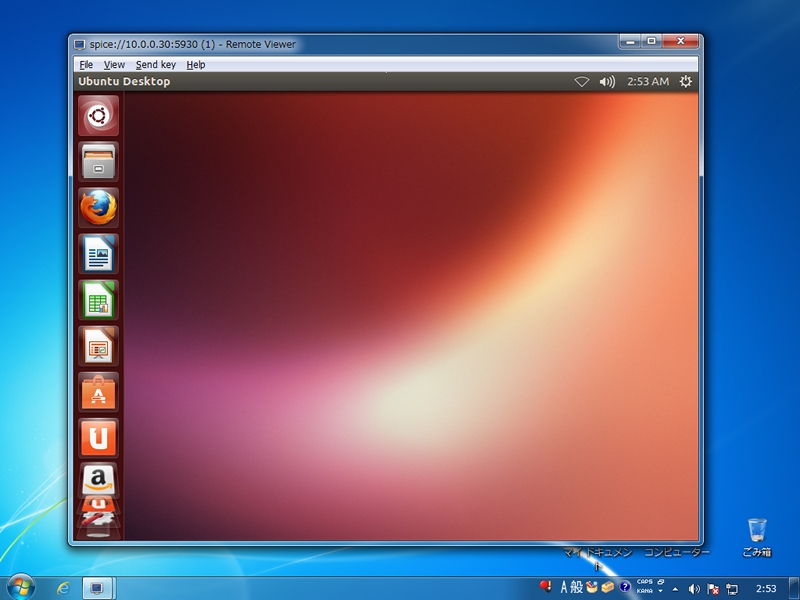Open the Help menu in Remote Viewer

[x=195, y=65]
